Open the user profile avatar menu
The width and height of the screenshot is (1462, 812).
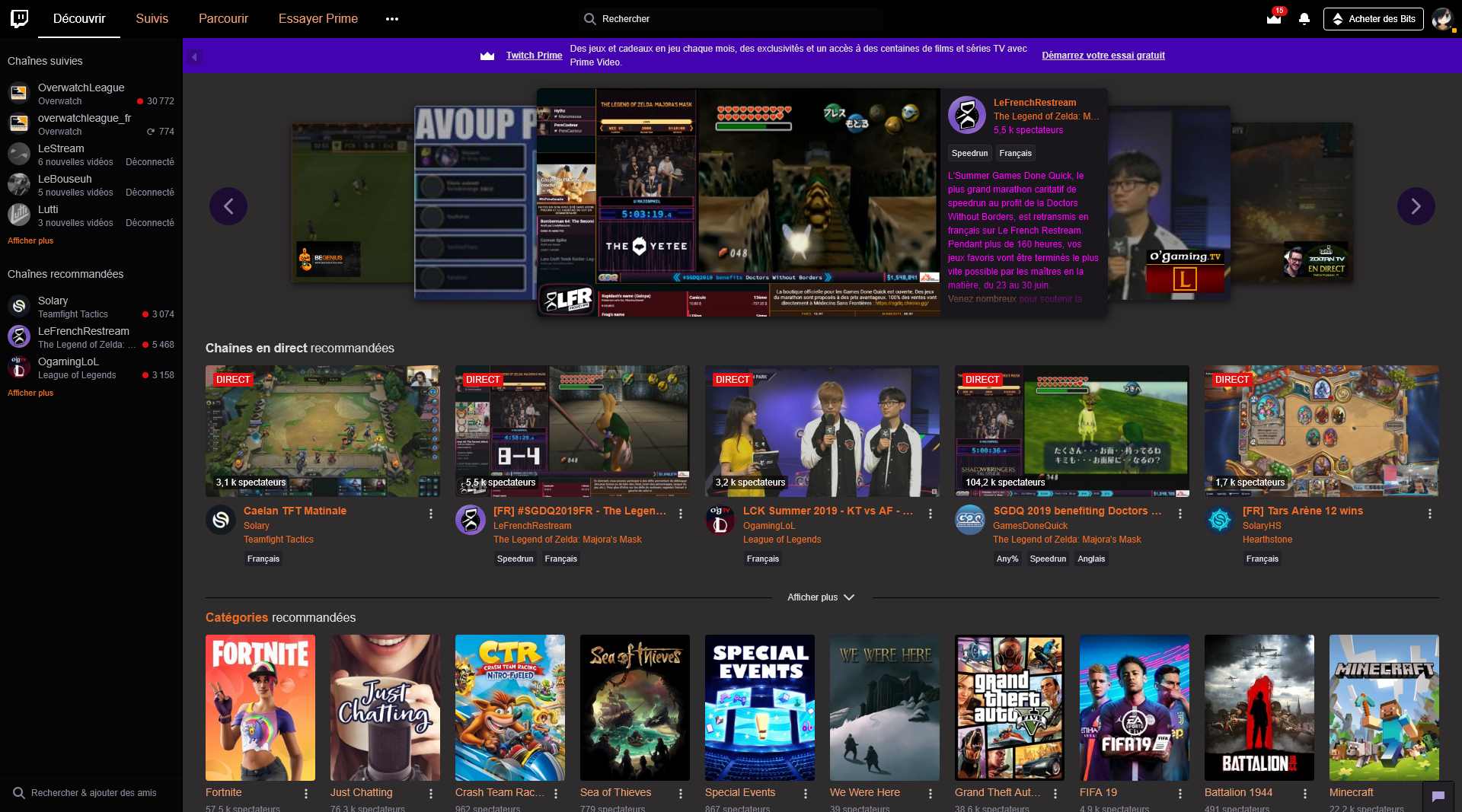[1442, 19]
